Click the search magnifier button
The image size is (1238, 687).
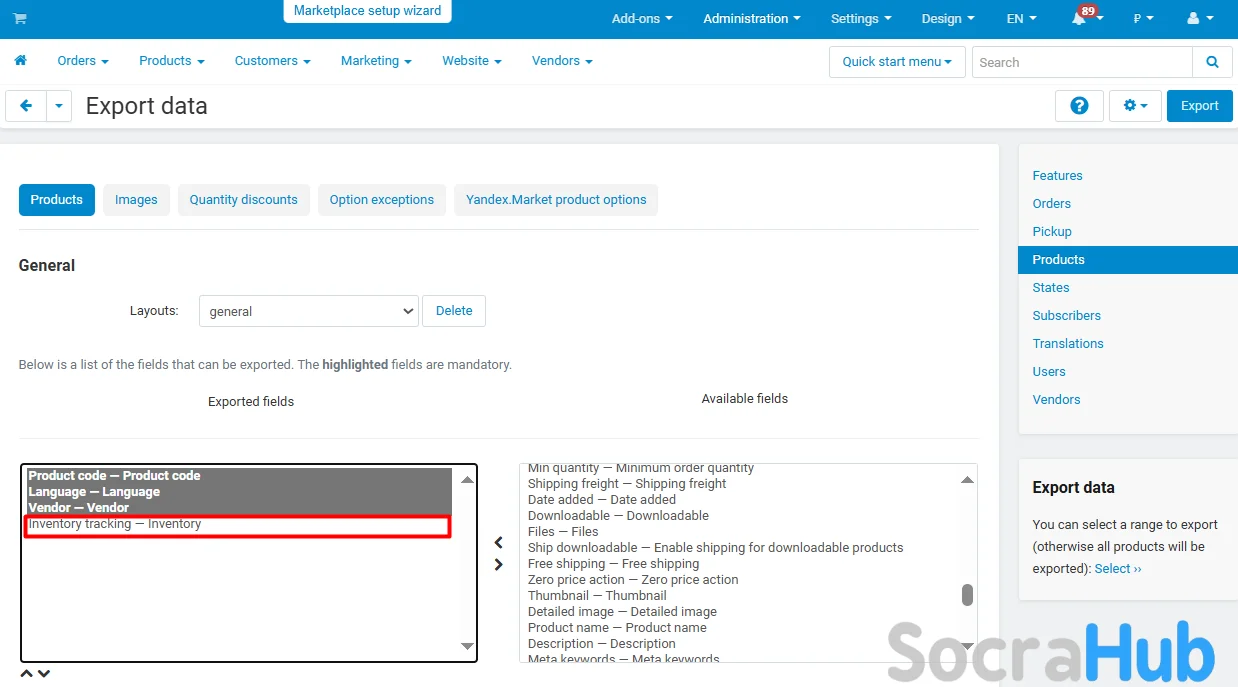click(x=1212, y=62)
